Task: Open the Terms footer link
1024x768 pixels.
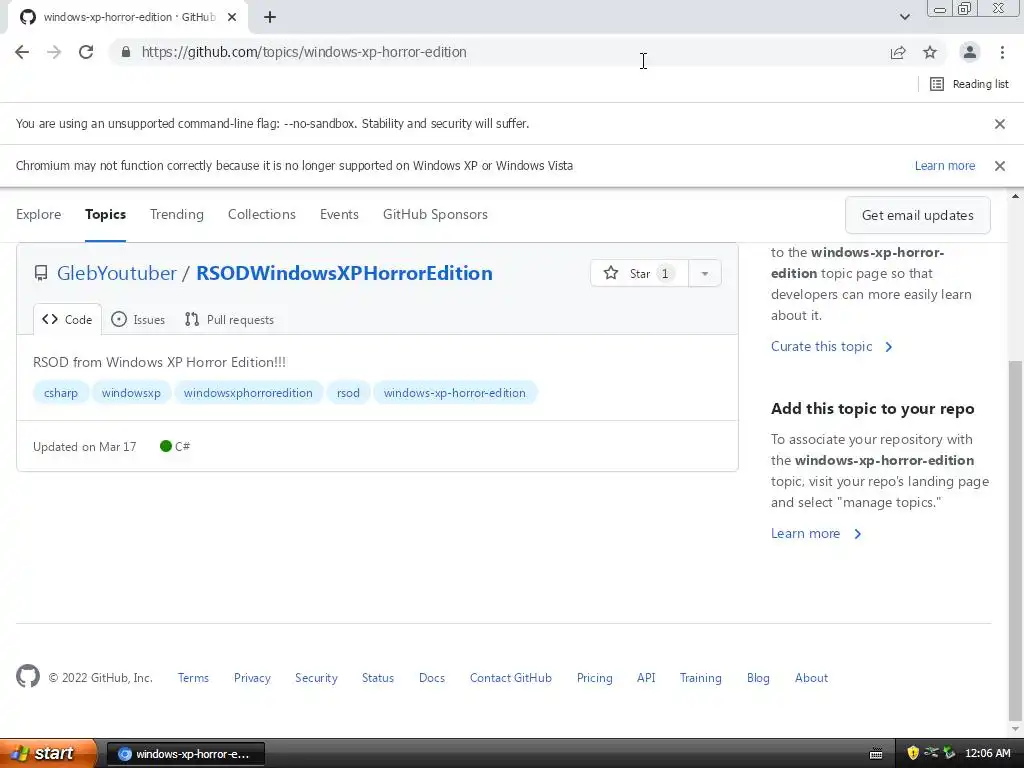Action: (193, 678)
